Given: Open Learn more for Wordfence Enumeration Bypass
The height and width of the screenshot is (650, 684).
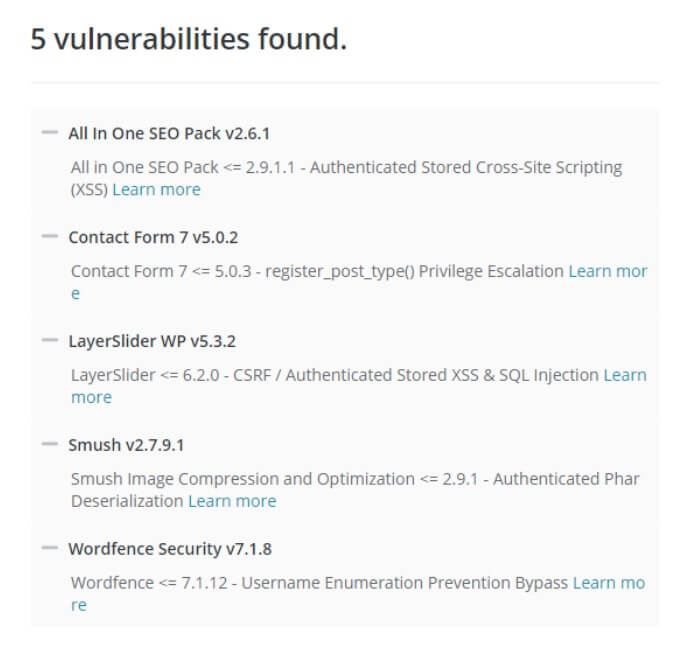Looking at the screenshot, I should click(x=609, y=583).
